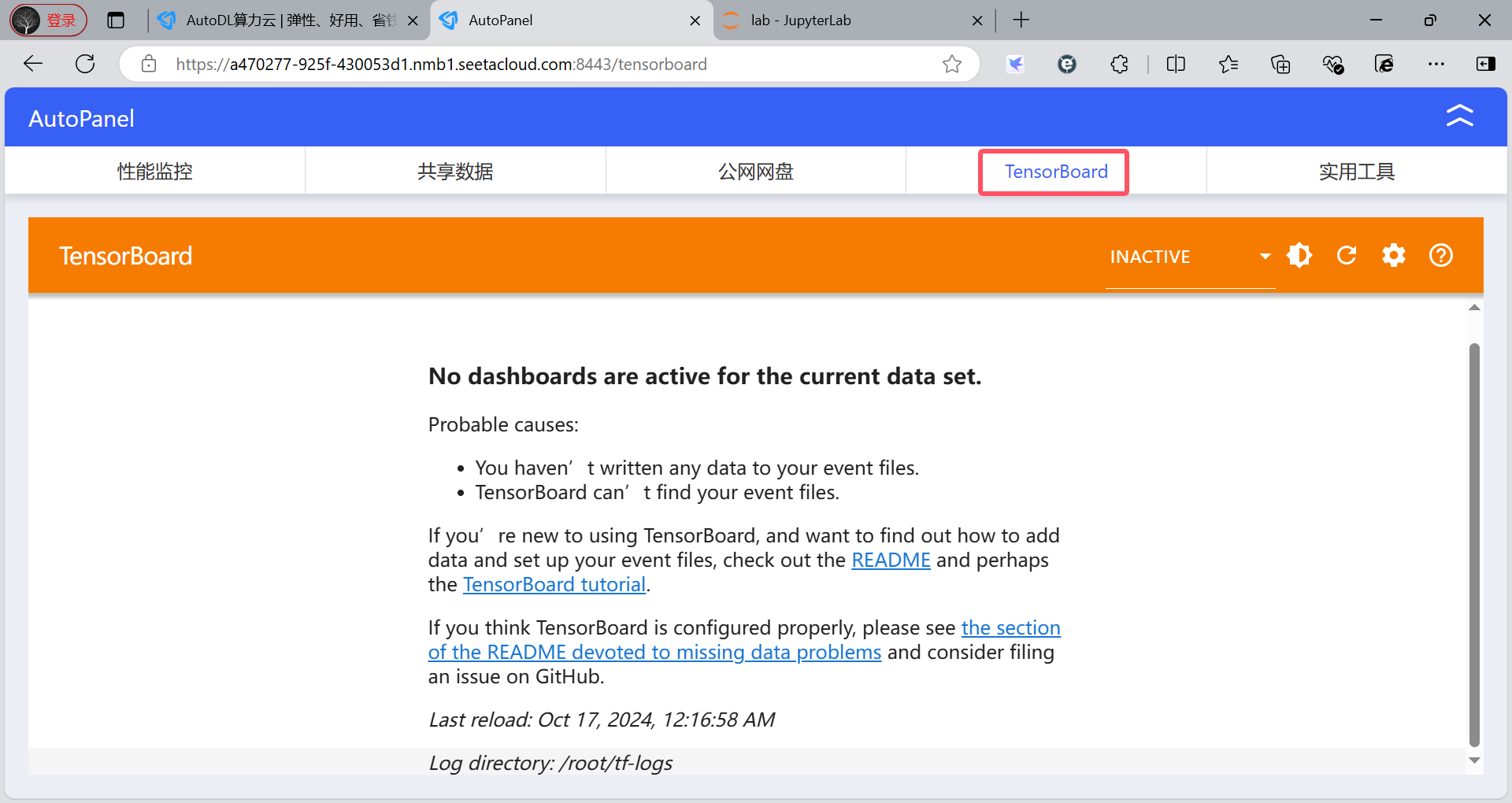Go back with browser back arrow
The height and width of the screenshot is (803, 1512).
click(x=33, y=64)
